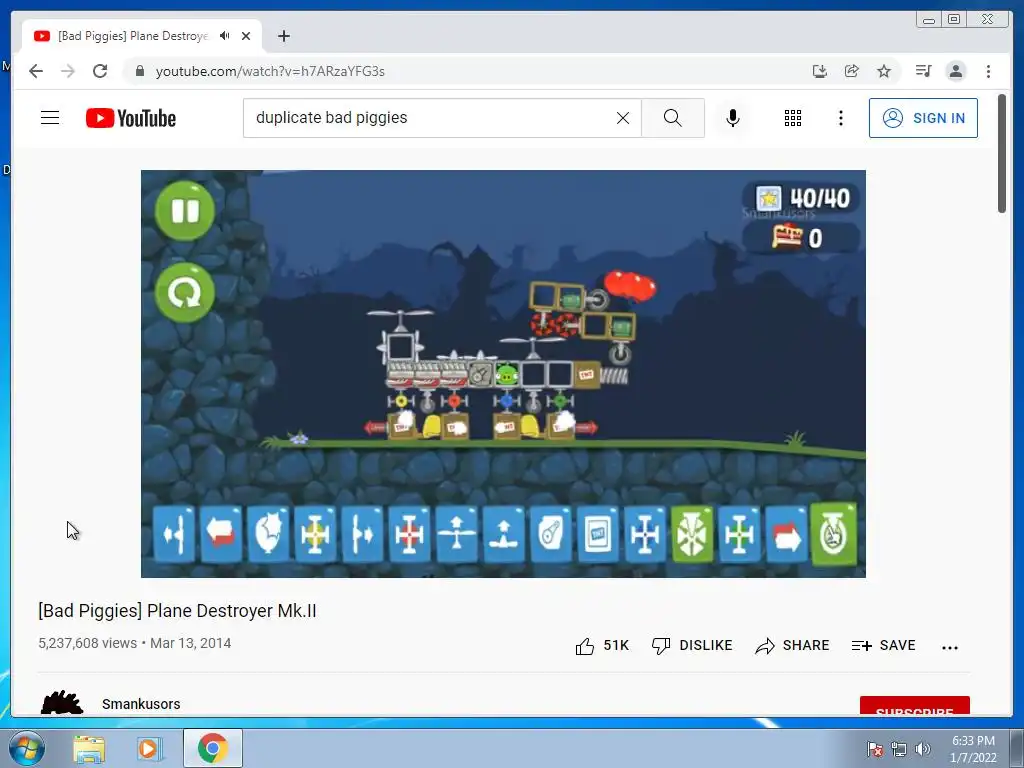The width and height of the screenshot is (1024, 768).
Task: Click the SIGN IN button
Action: (923, 118)
